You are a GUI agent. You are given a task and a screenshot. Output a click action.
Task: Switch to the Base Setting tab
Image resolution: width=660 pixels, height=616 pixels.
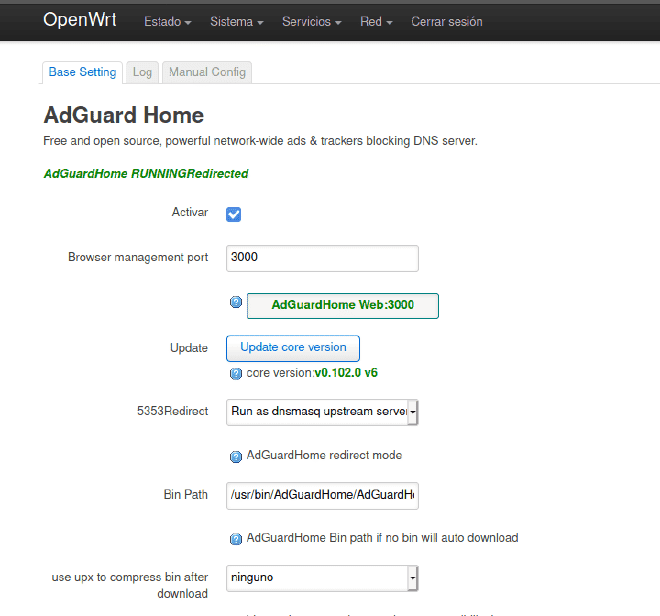pos(82,72)
